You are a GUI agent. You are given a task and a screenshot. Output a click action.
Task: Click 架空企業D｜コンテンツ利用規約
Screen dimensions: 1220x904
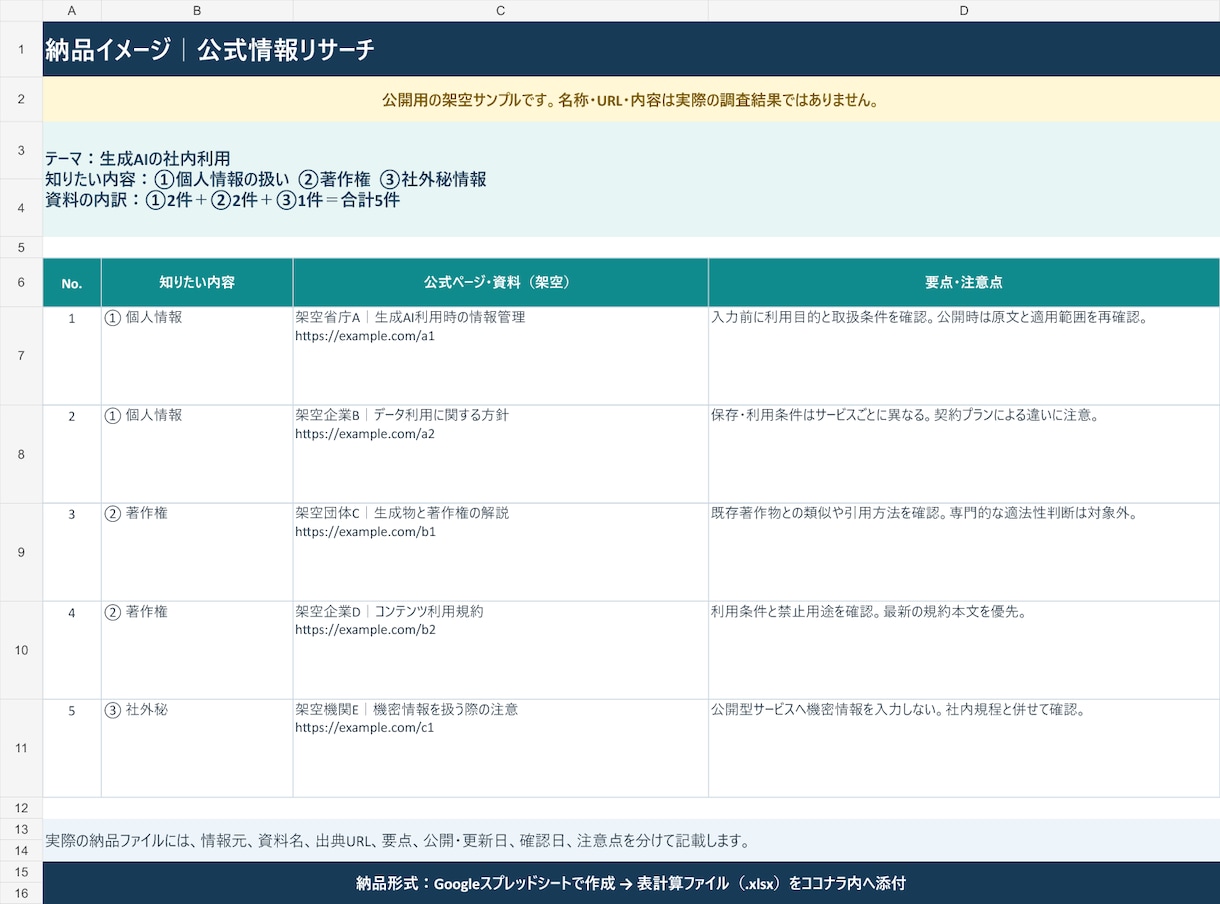point(389,611)
